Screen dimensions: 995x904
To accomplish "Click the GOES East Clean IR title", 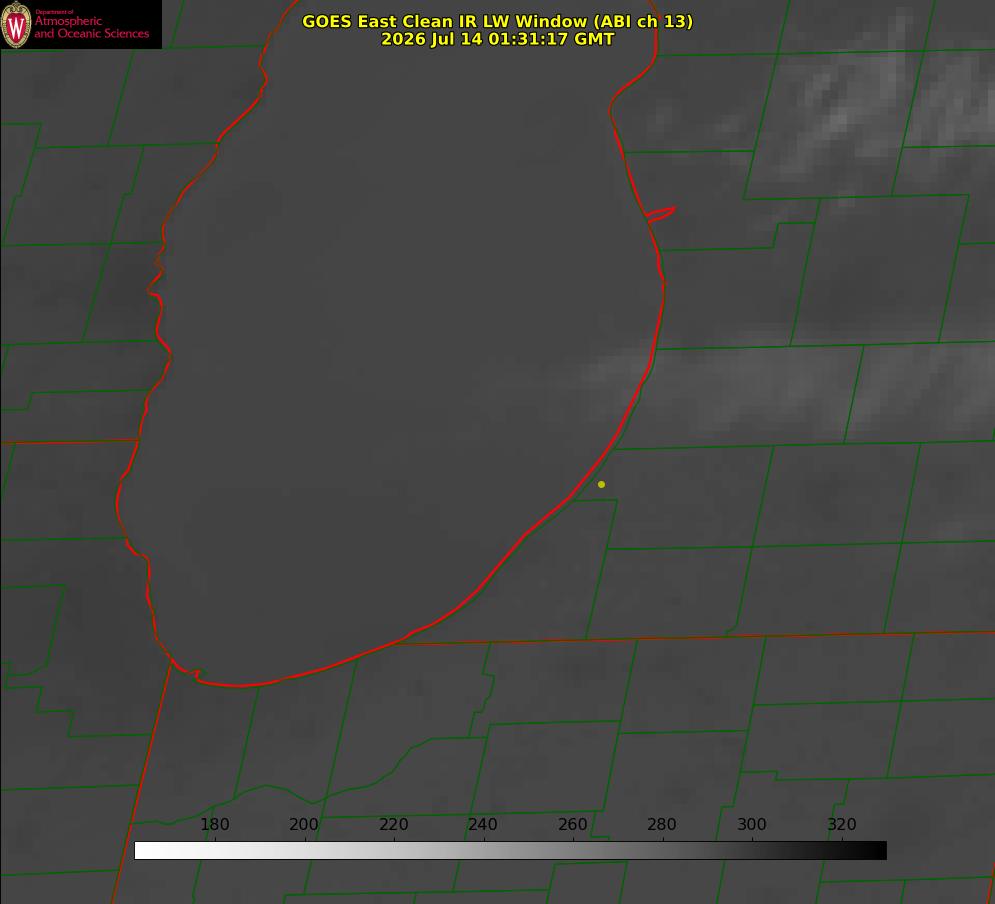I will [x=498, y=21].
